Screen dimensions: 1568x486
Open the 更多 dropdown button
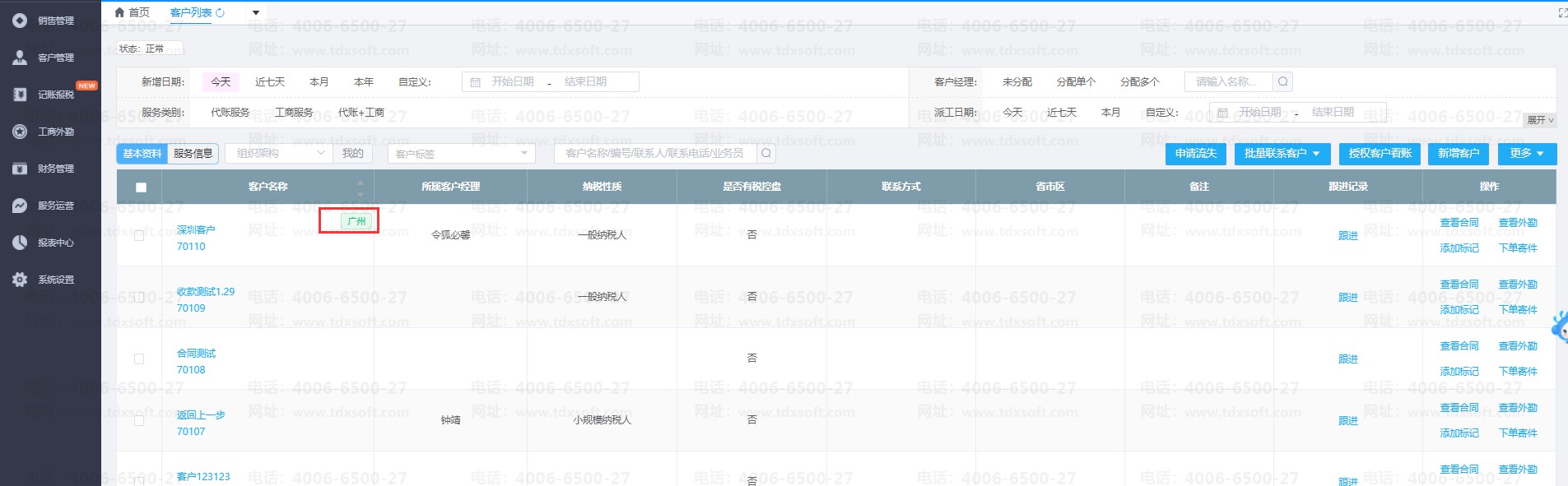point(1527,154)
